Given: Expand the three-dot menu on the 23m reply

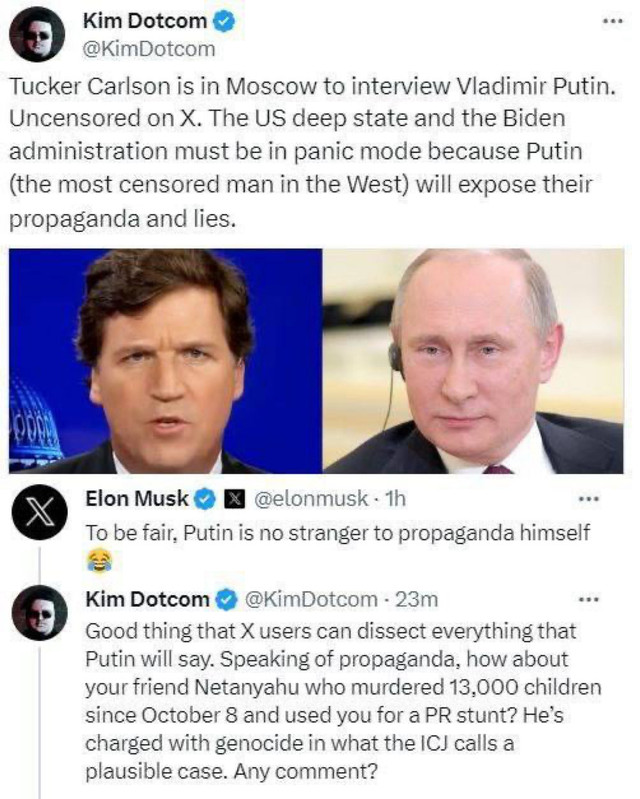Looking at the screenshot, I should tap(588, 599).
